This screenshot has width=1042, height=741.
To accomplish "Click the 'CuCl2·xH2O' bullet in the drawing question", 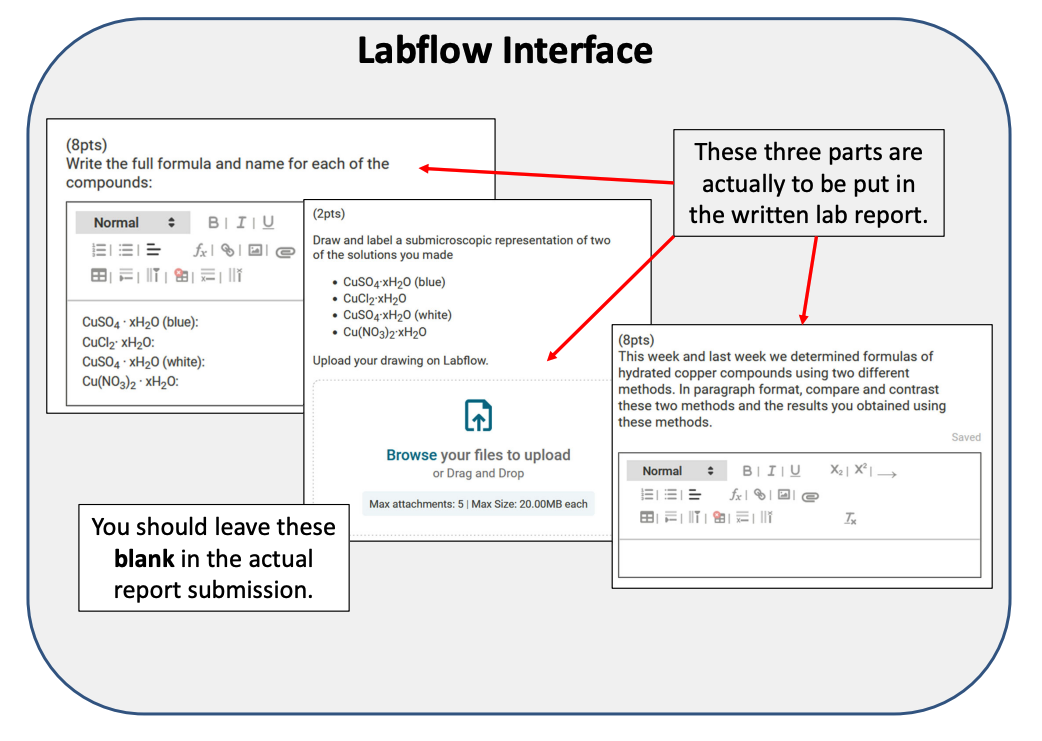I will point(375,299).
